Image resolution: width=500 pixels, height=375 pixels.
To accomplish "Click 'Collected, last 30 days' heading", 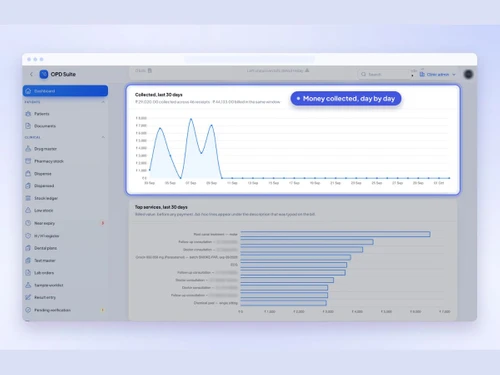I will [159, 95].
